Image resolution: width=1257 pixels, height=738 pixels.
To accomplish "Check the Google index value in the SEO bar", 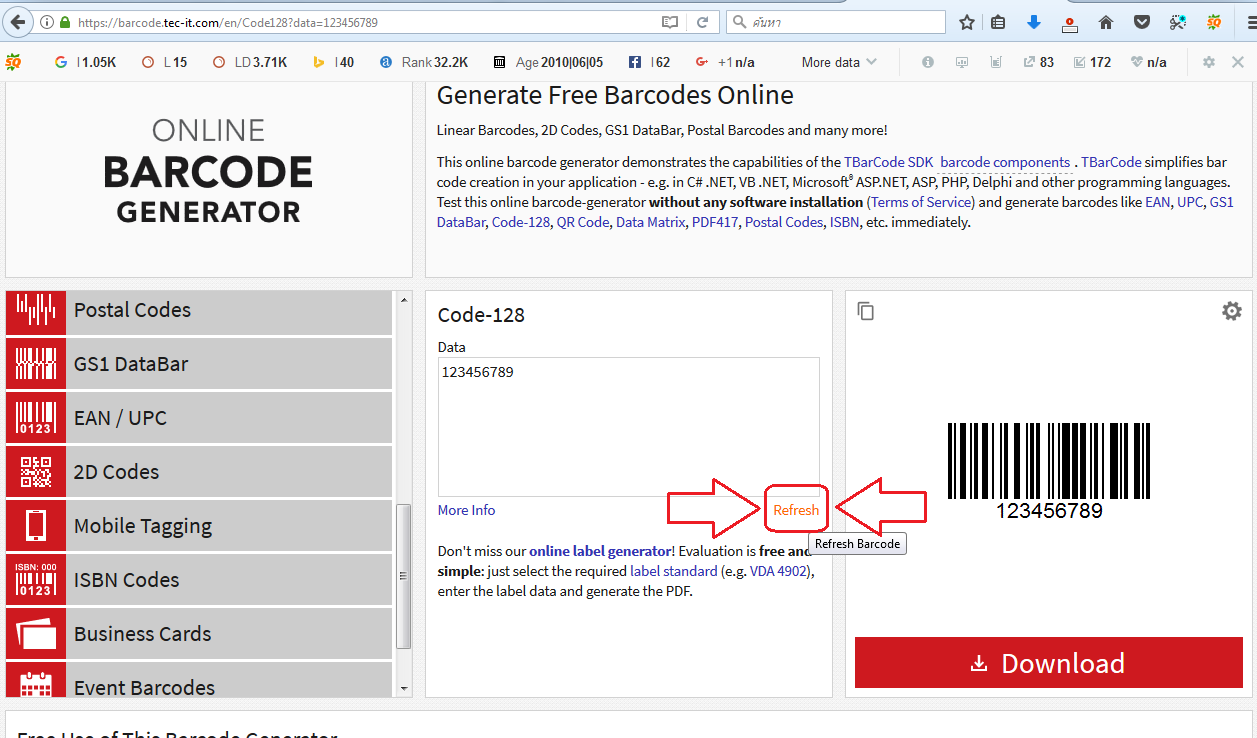I will point(85,62).
